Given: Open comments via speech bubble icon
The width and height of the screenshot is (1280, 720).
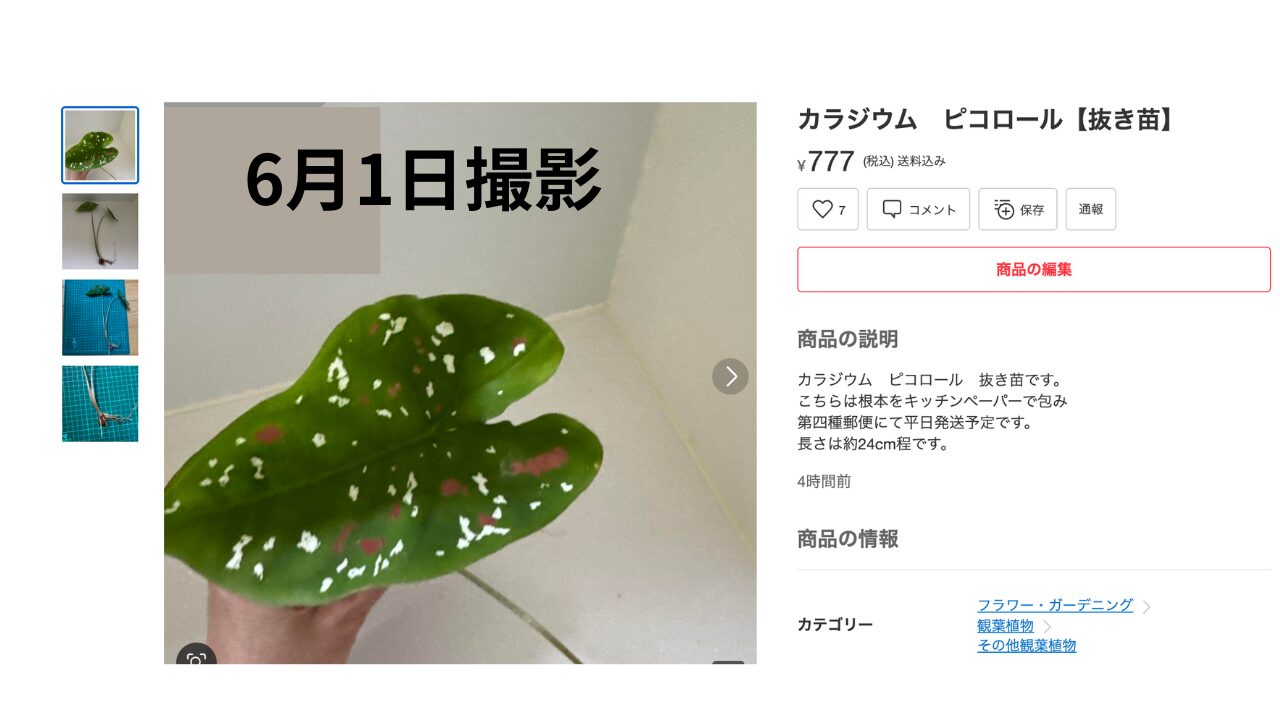Looking at the screenshot, I should (892, 209).
